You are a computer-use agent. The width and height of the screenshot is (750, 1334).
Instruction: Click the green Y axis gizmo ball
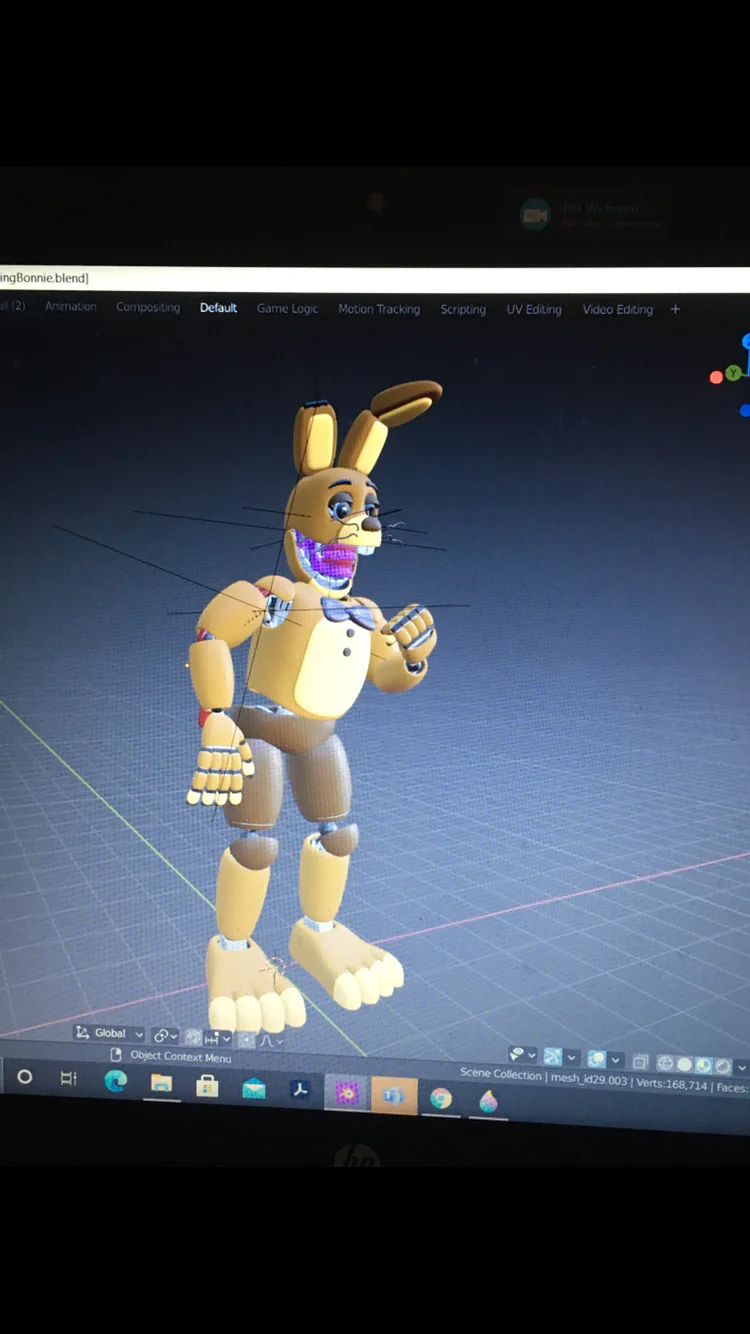coord(734,373)
